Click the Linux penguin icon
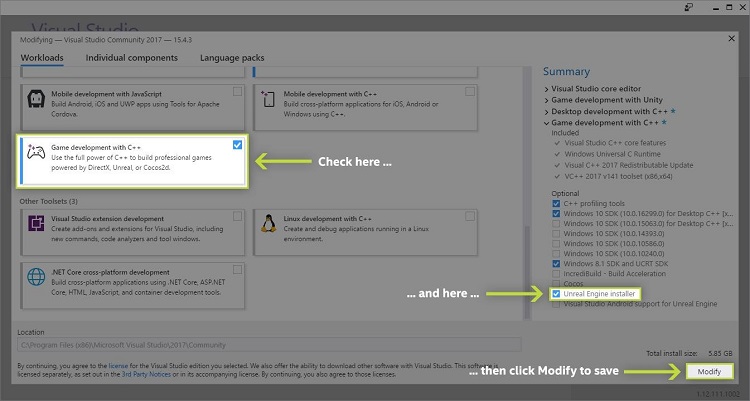 [x=268, y=223]
